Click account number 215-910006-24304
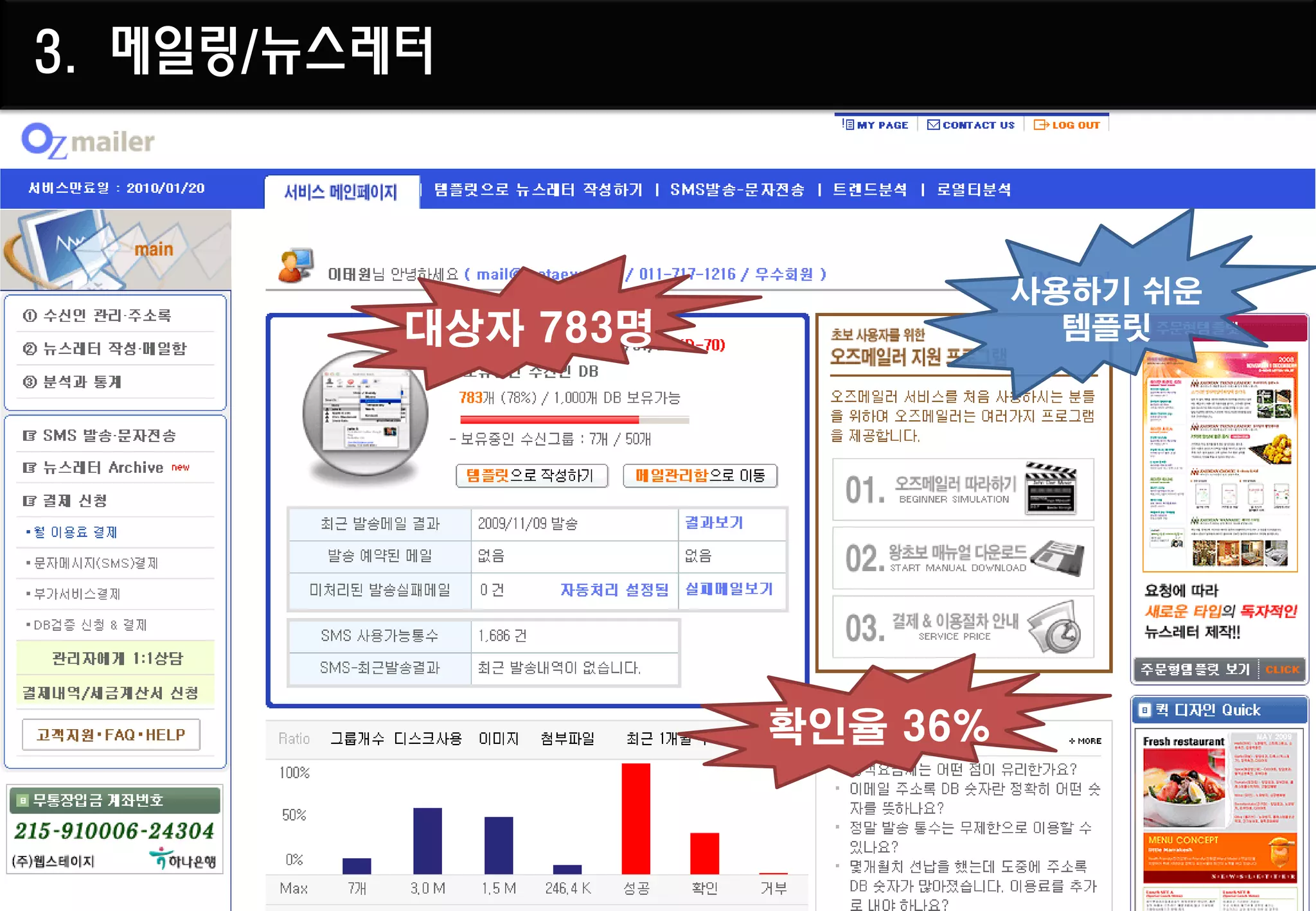This screenshot has width=1316, height=911. coord(114,831)
